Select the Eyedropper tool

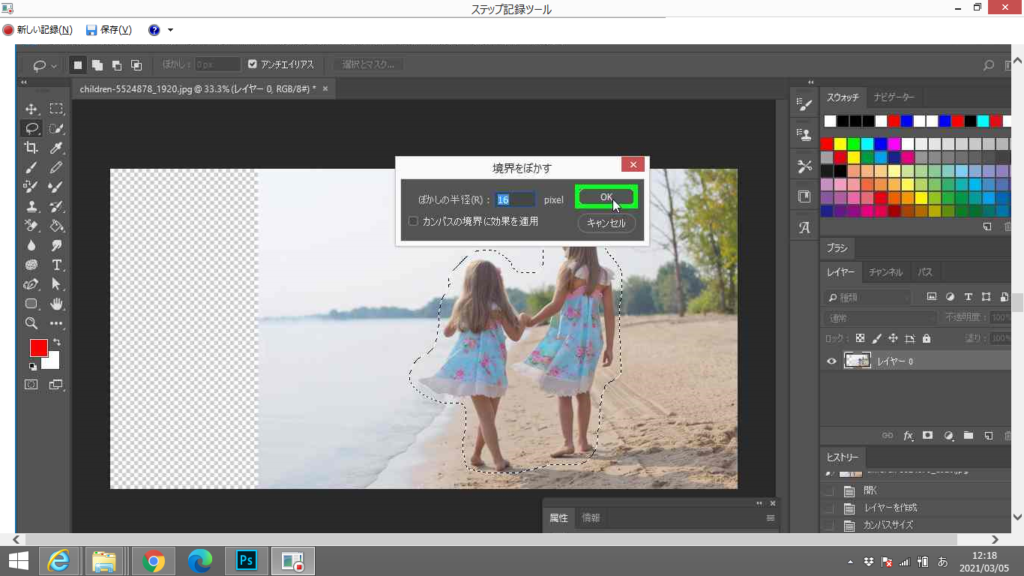click(57, 148)
